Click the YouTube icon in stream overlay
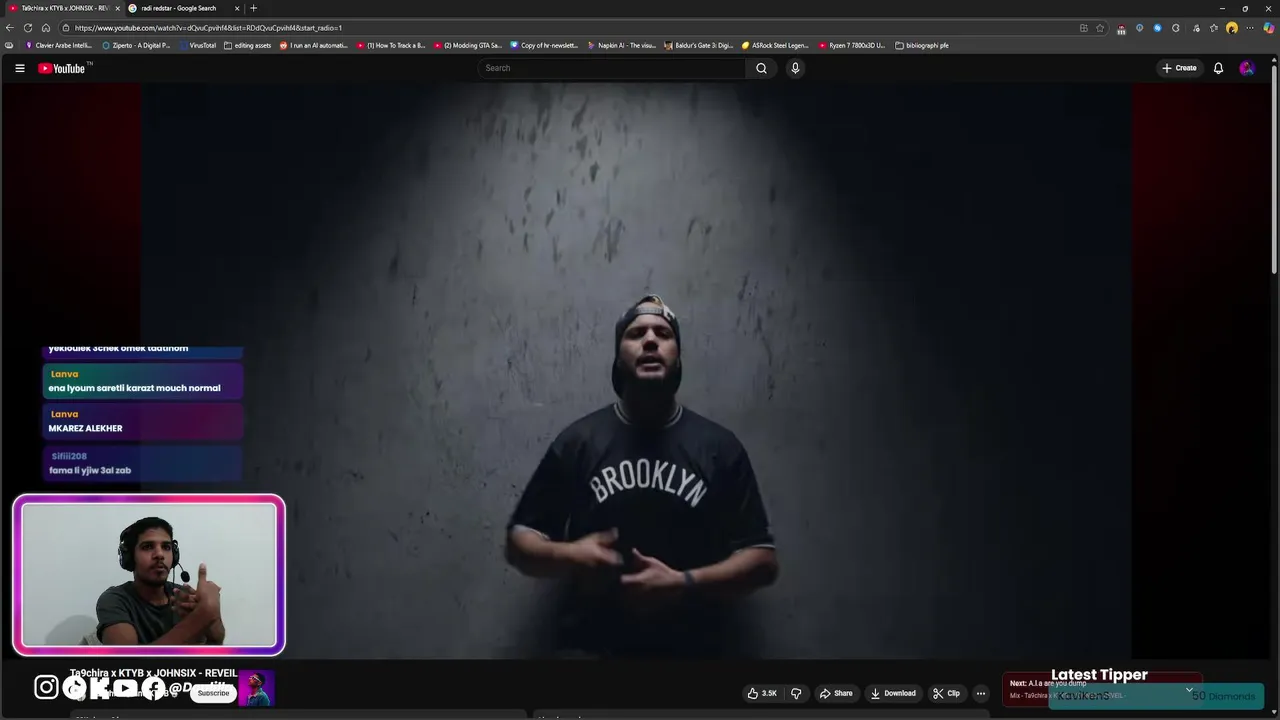1280x720 pixels. 125,687
